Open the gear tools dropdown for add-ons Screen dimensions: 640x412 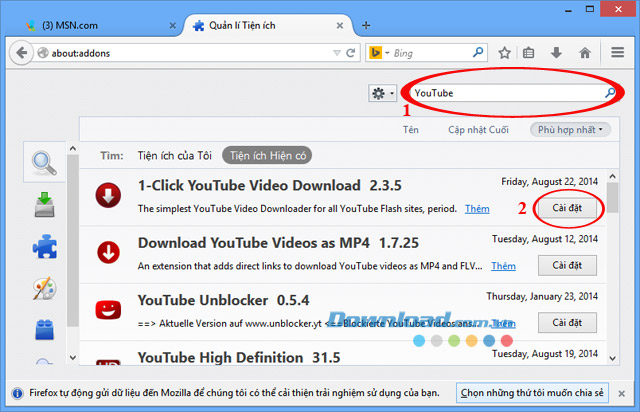pos(382,94)
